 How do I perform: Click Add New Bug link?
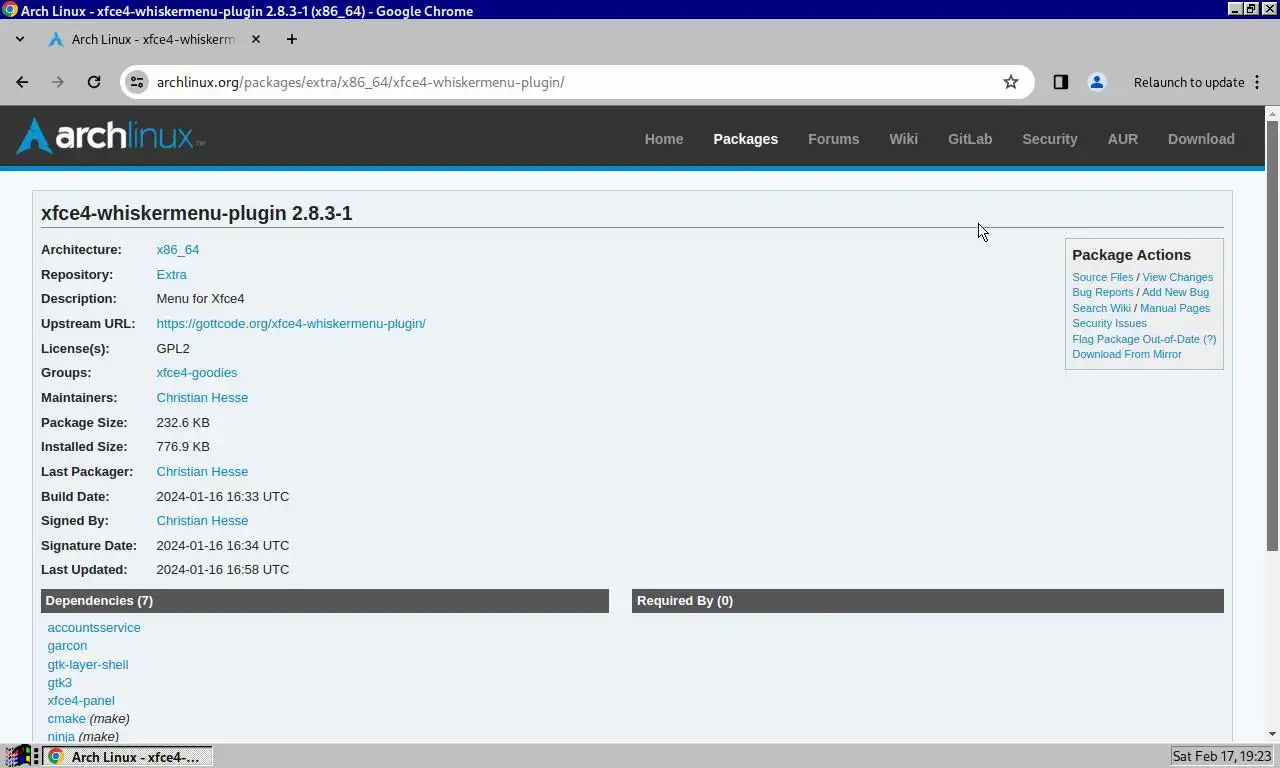(x=1175, y=292)
